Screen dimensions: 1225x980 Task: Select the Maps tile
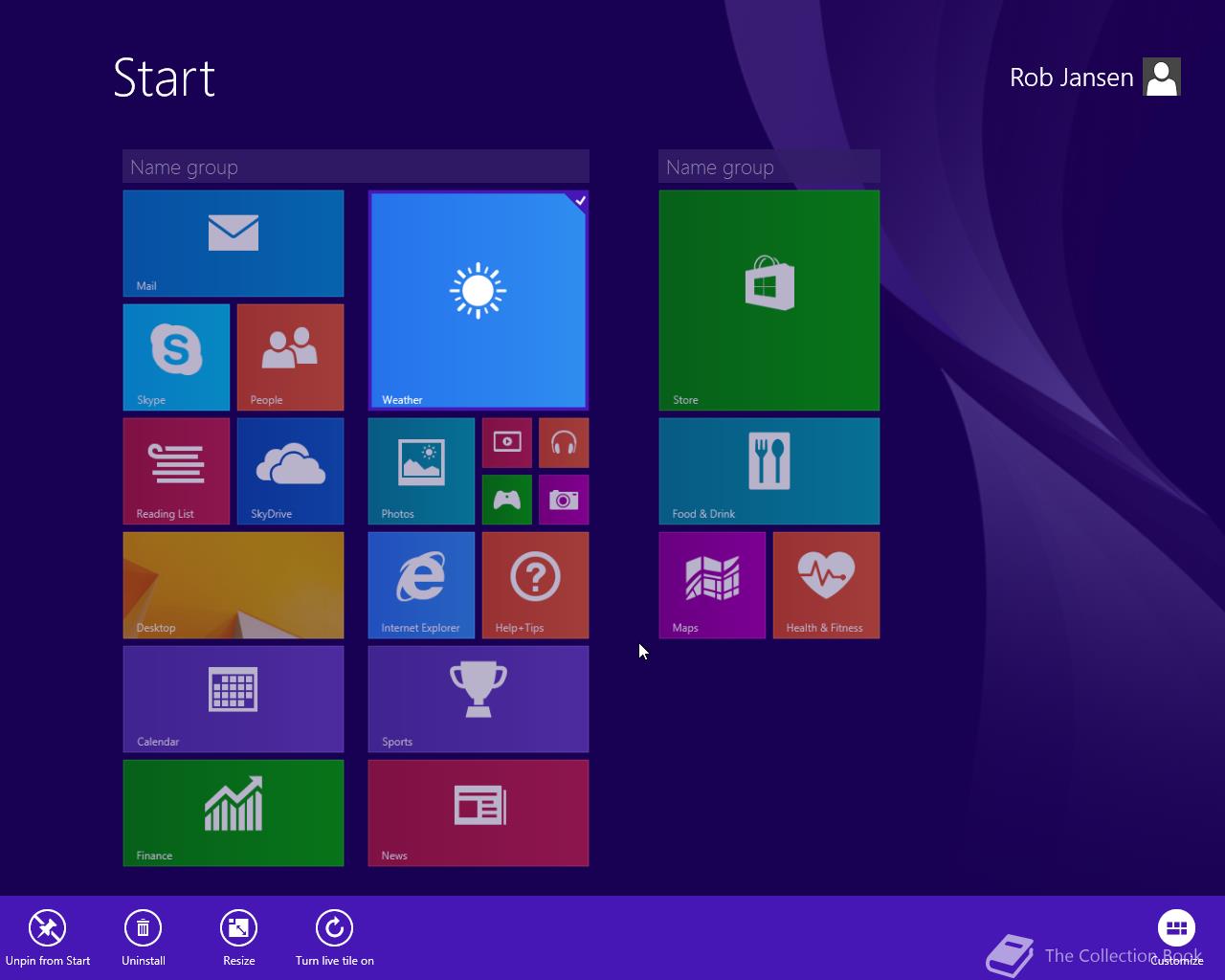(712, 585)
